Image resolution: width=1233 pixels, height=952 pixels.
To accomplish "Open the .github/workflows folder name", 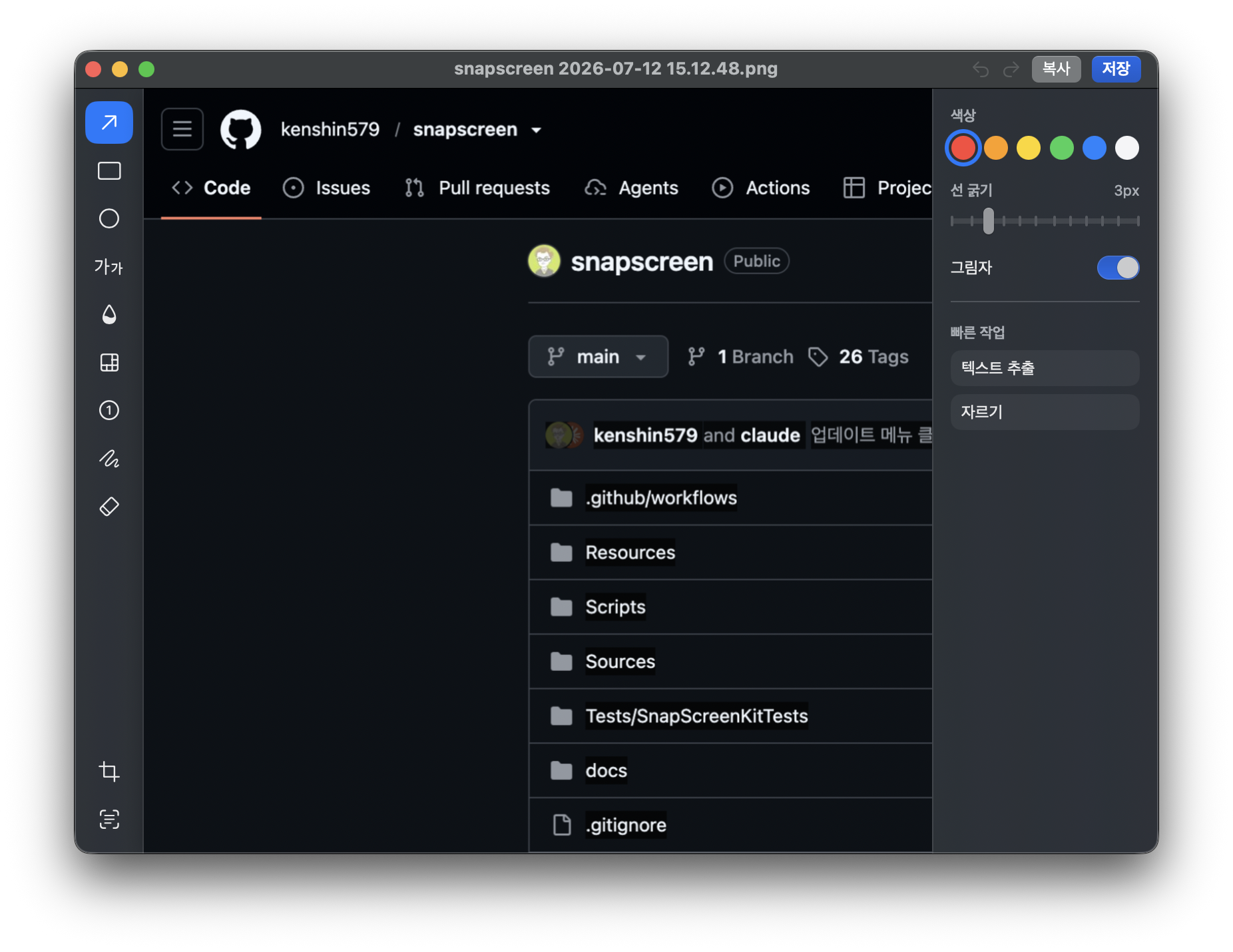I will click(661, 498).
